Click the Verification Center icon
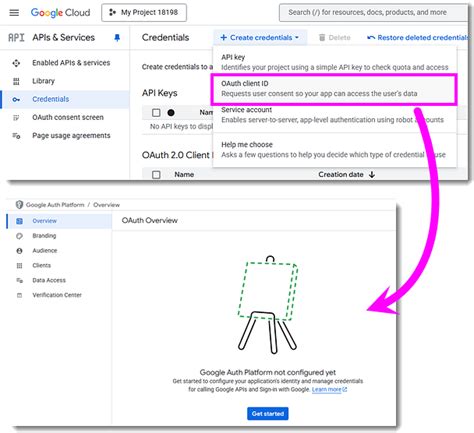The width and height of the screenshot is (474, 433). coord(19,295)
